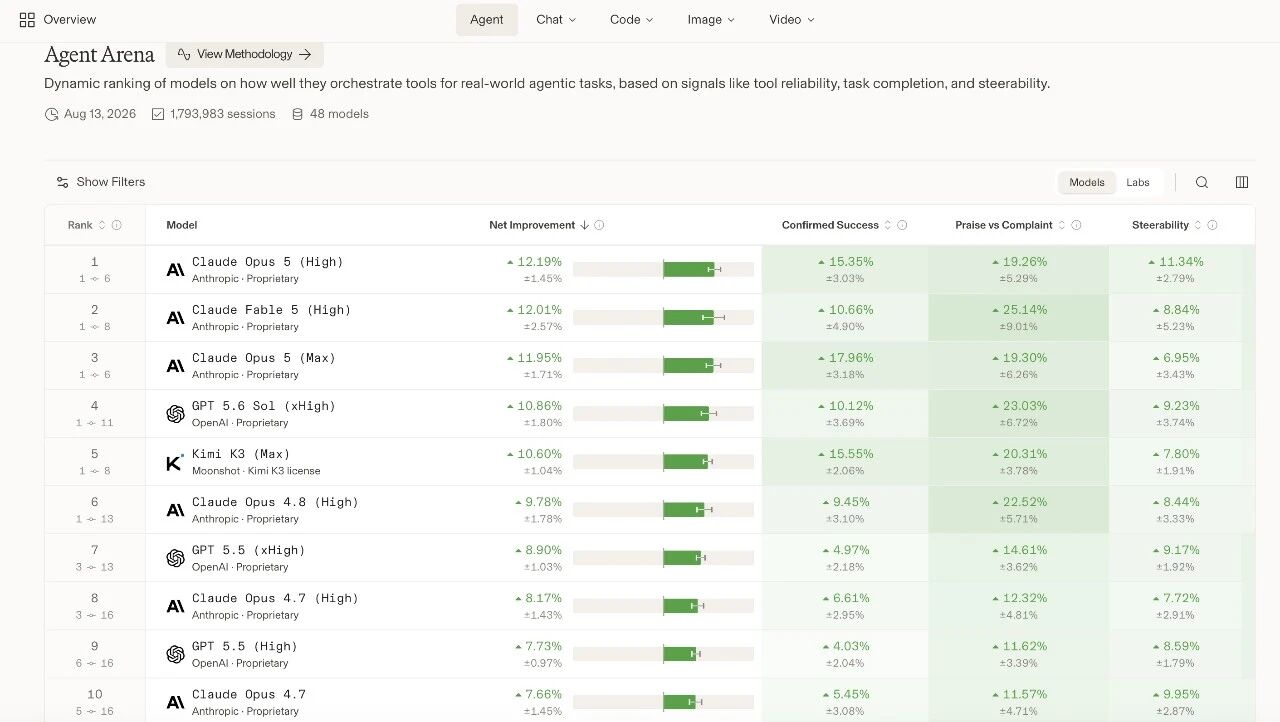The height and width of the screenshot is (722, 1280).
Task: Click the Anthropic logo for Claude Opus 5 (Max)
Action: (175, 366)
